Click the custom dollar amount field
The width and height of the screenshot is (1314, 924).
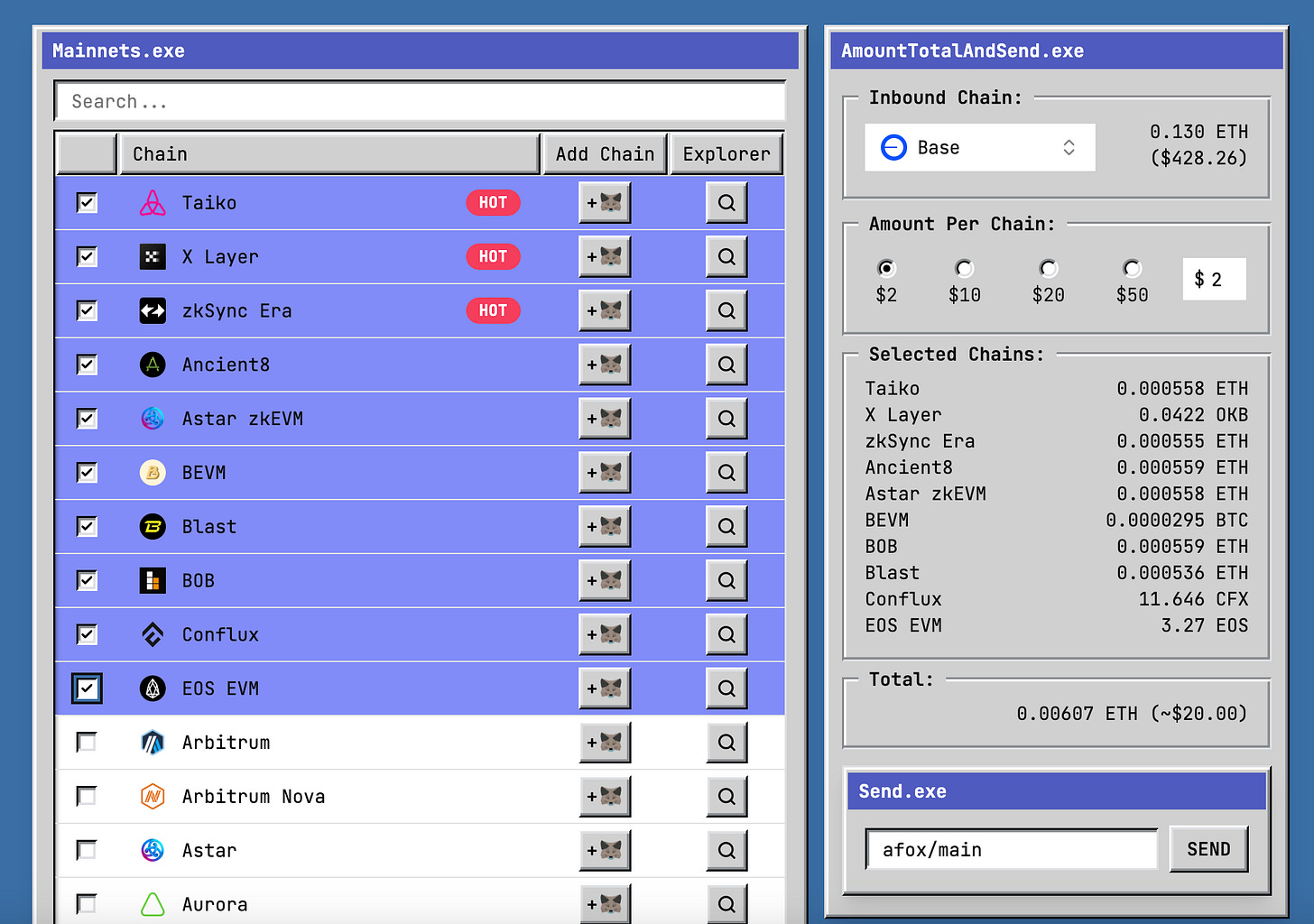coord(1214,280)
